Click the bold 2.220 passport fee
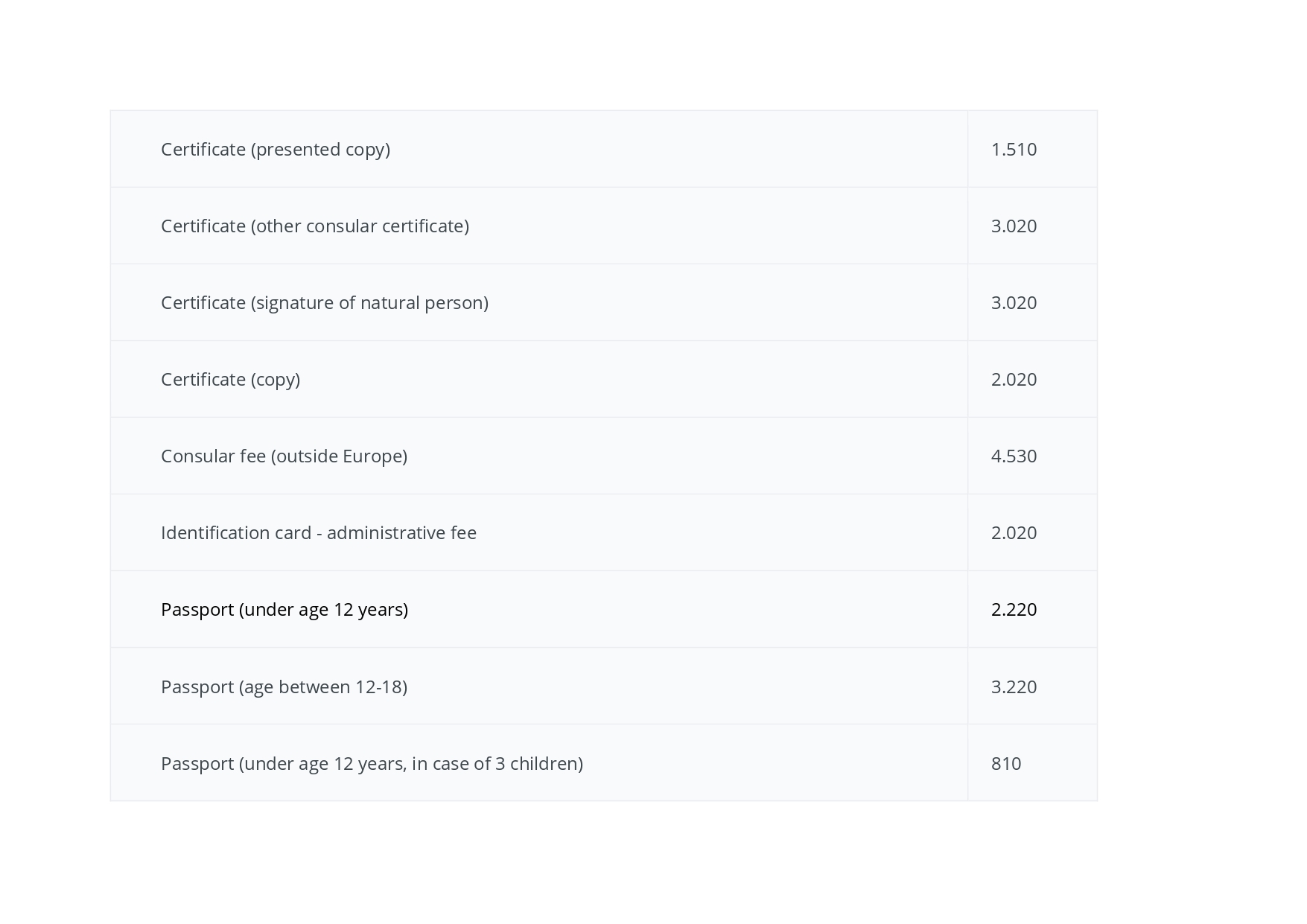 point(1014,610)
